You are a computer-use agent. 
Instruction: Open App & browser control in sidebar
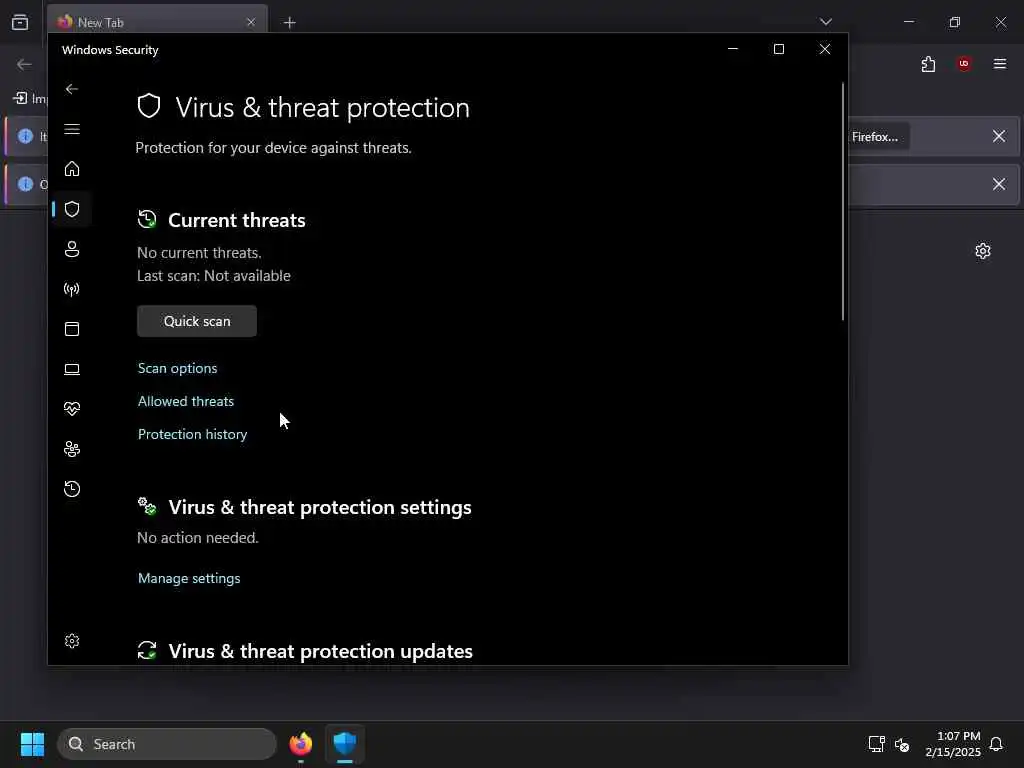(72, 328)
